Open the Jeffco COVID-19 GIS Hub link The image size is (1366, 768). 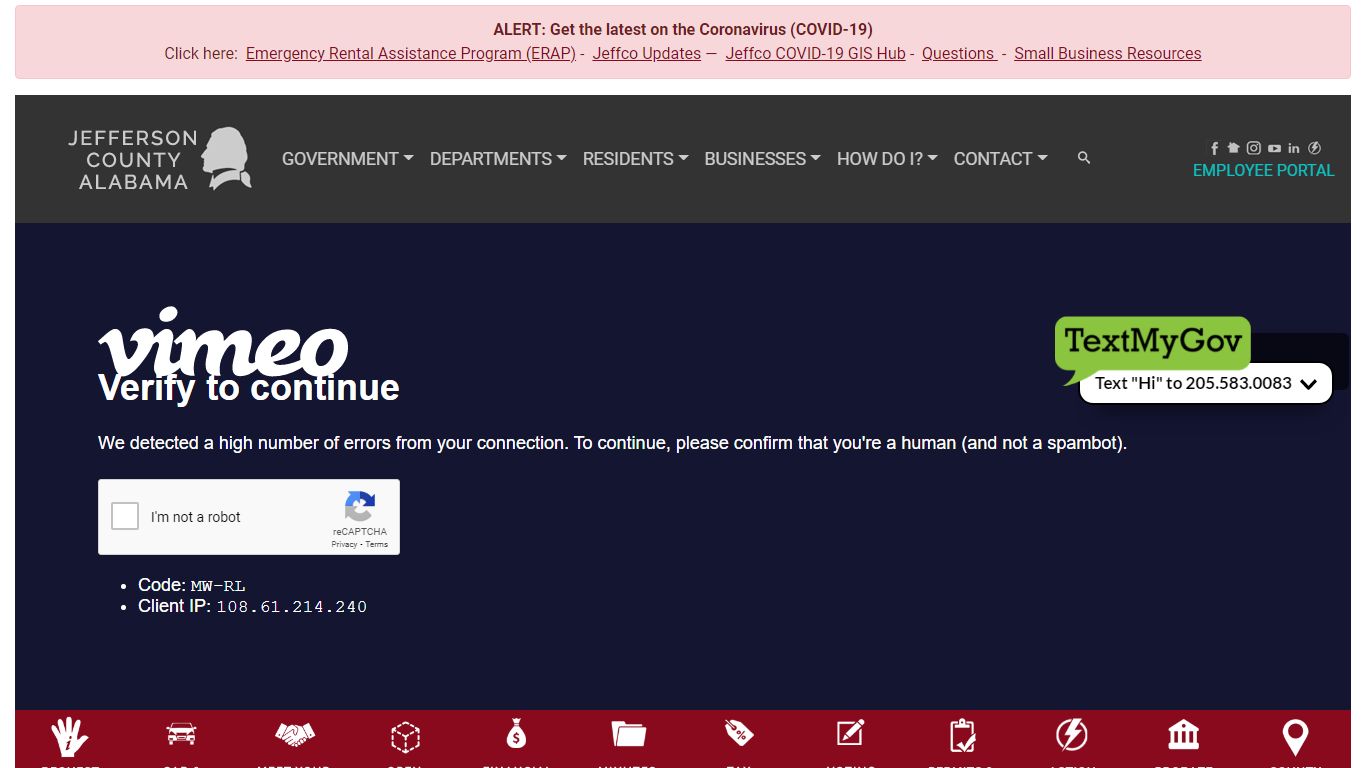click(x=816, y=54)
